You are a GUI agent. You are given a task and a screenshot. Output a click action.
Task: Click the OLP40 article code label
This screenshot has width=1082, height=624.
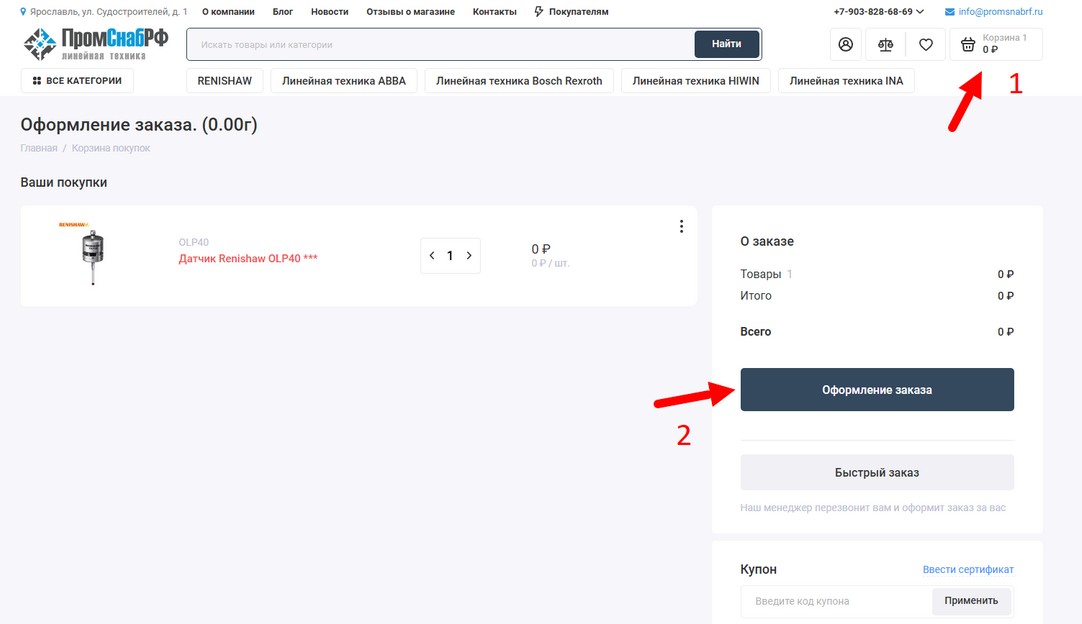coord(193,242)
